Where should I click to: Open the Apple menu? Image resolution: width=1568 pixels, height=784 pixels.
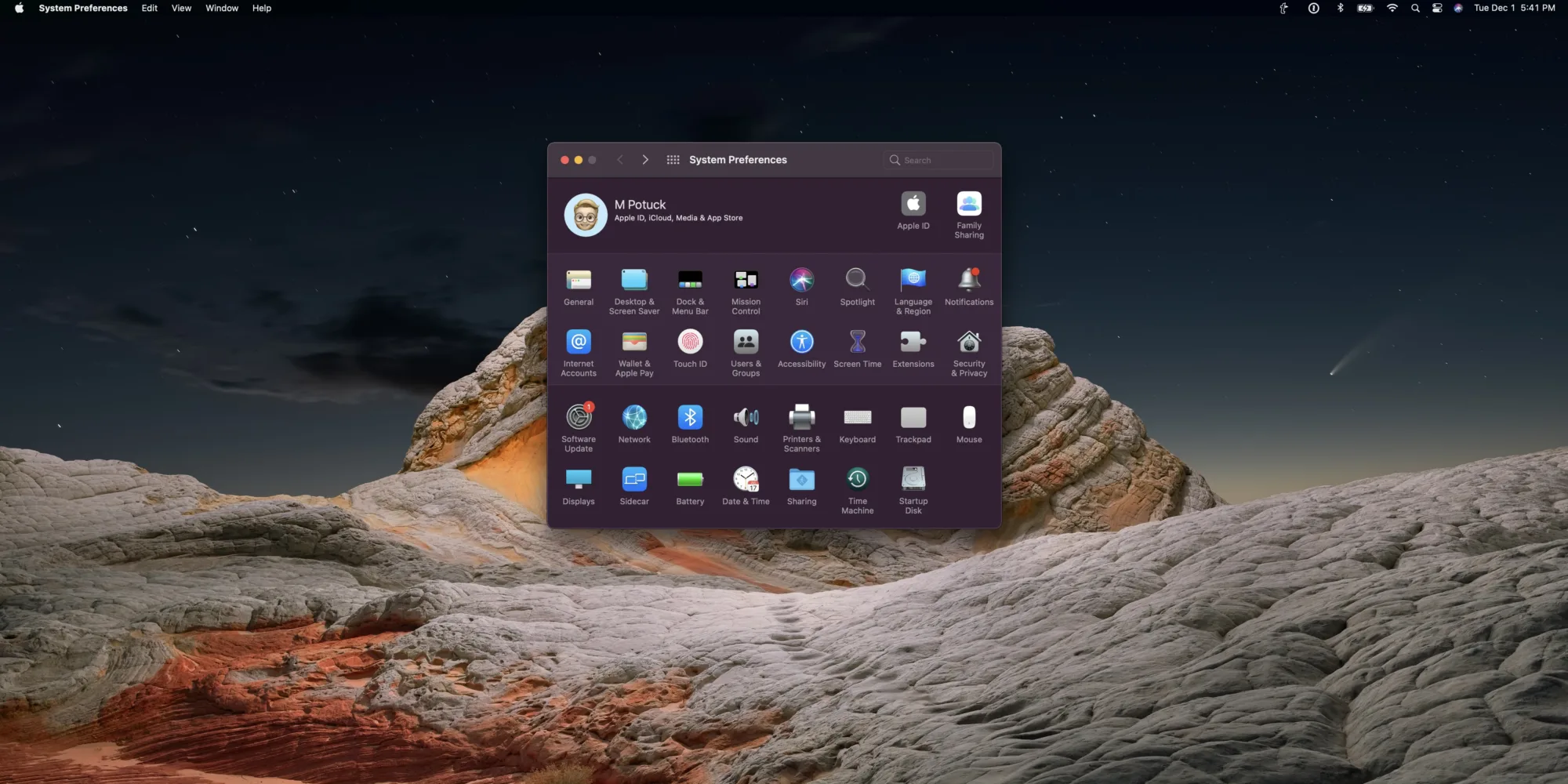[x=19, y=8]
